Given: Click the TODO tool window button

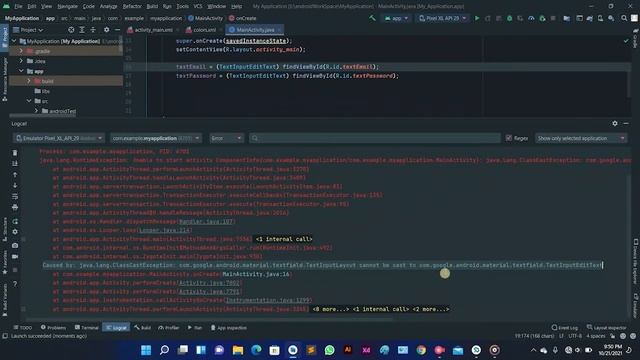Looking at the screenshot, I should click(x=22, y=327).
